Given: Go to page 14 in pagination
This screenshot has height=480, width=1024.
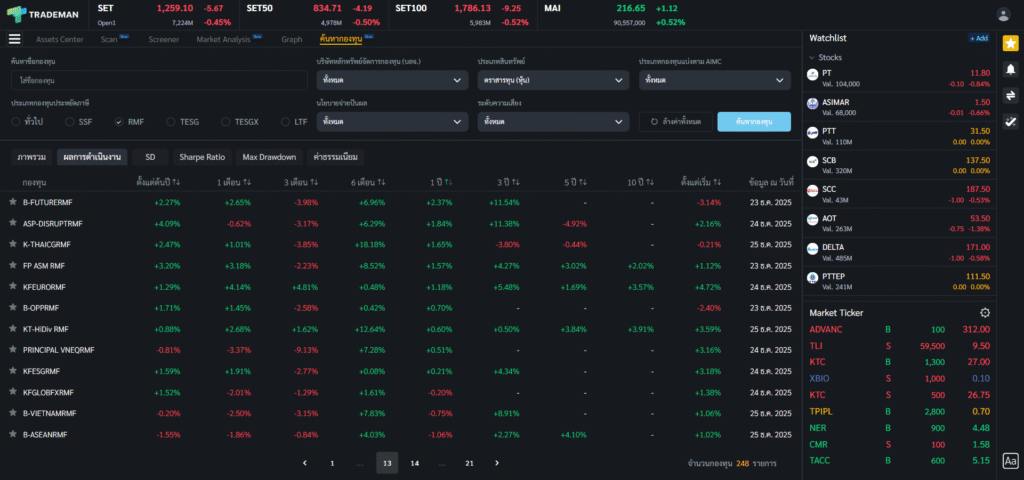Looking at the screenshot, I should [x=414, y=463].
